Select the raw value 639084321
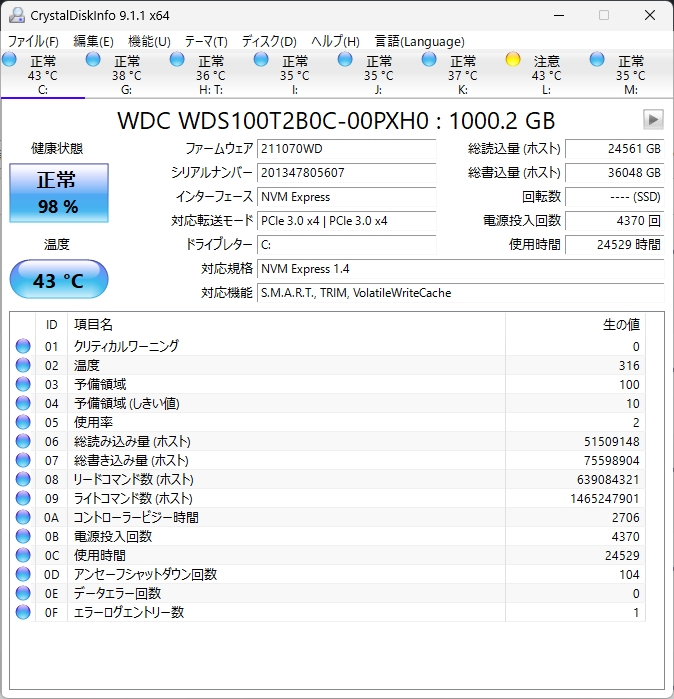674x699 pixels. click(x=608, y=480)
